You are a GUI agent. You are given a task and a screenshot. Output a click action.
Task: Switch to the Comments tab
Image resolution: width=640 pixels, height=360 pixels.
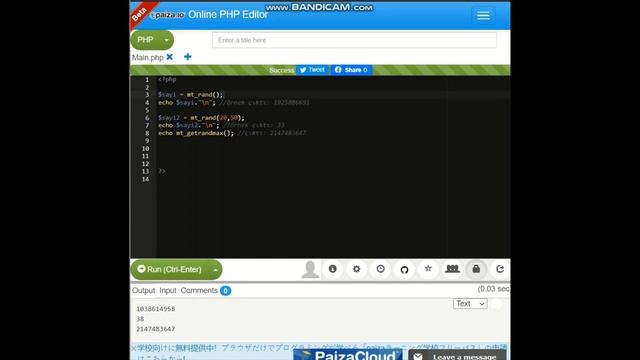pyautogui.click(x=199, y=291)
